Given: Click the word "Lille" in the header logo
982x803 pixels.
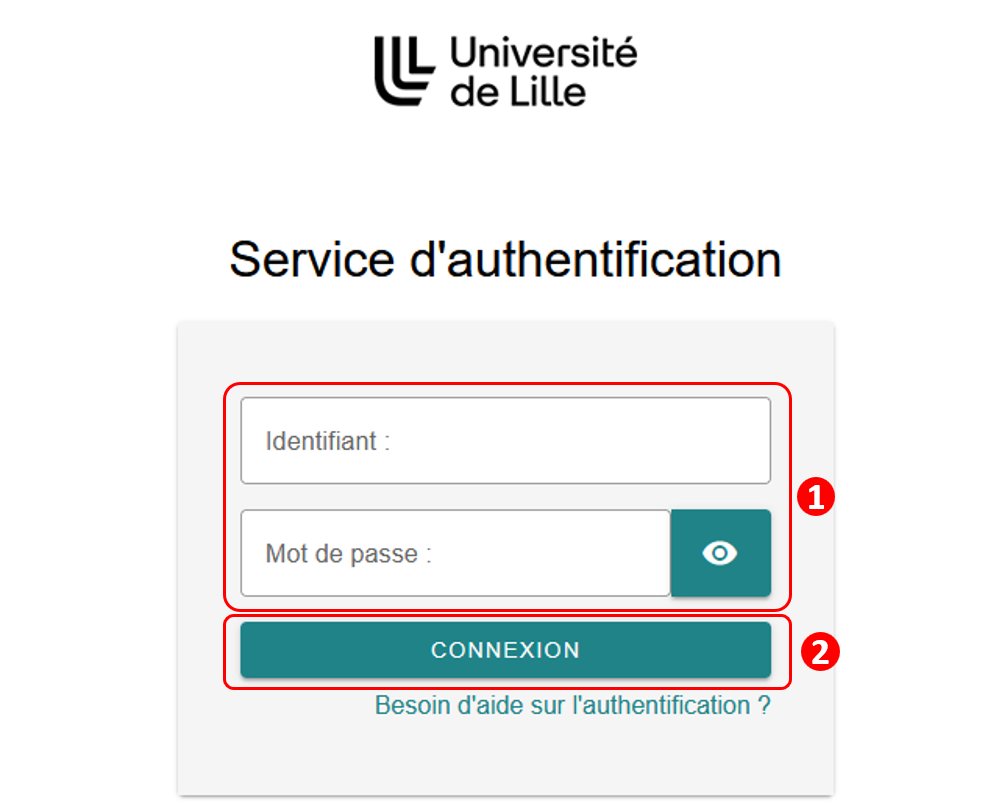Looking at the screenshot, I should pyautogui.click(x=547, y=93).
